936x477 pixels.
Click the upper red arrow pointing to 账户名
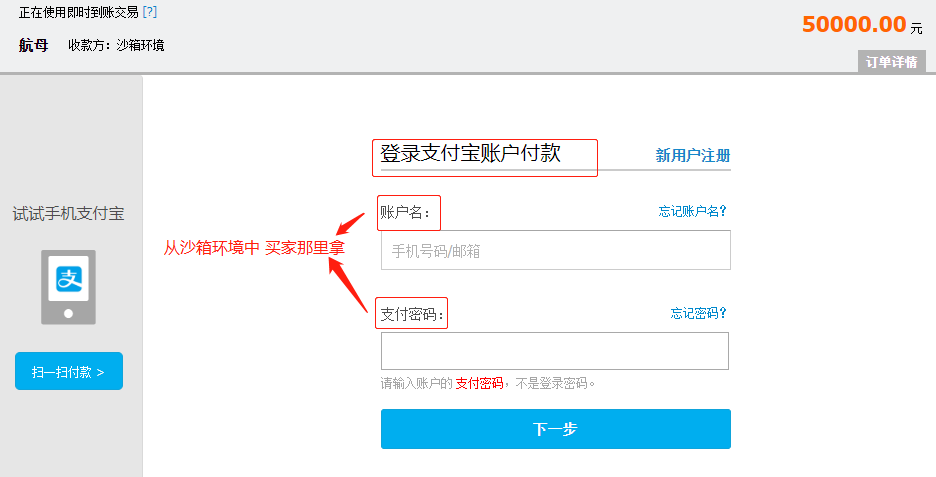350,224
